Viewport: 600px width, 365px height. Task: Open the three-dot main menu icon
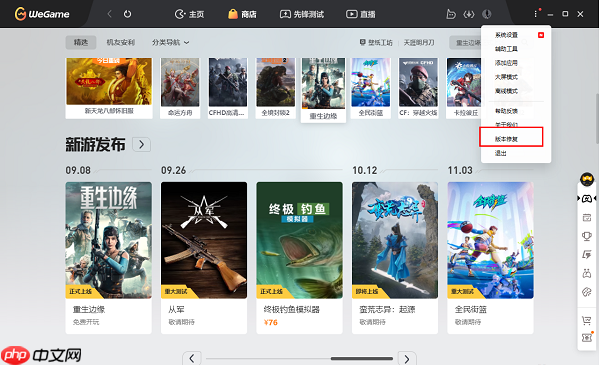[535, 14]
